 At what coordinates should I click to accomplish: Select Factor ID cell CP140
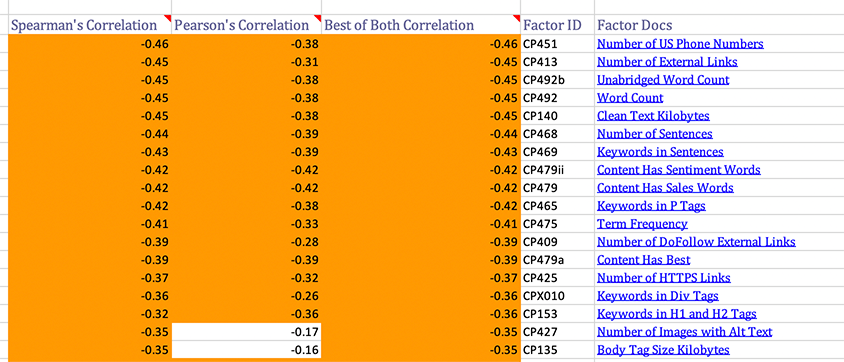coord(557,116)
